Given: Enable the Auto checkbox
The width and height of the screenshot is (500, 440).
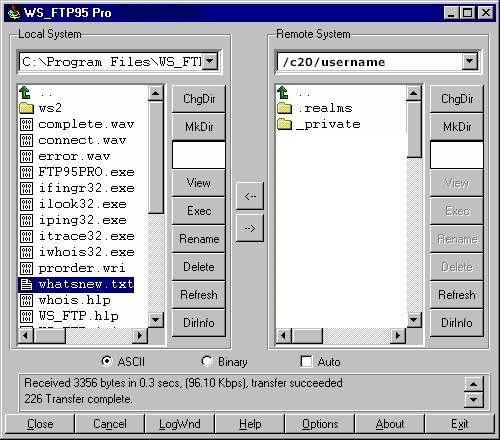Looking at the screenshot, I should pyautogui.click(x=306, y=361).
